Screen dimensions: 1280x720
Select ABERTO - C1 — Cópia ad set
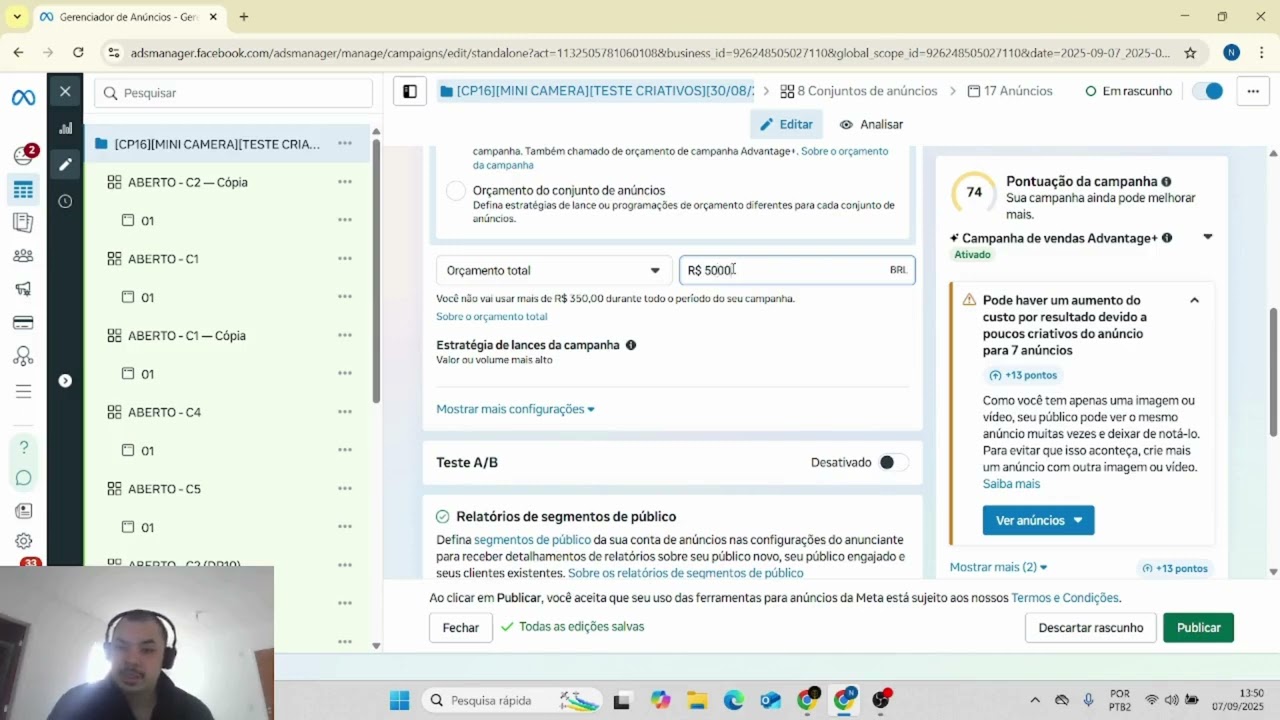[186, 336]
